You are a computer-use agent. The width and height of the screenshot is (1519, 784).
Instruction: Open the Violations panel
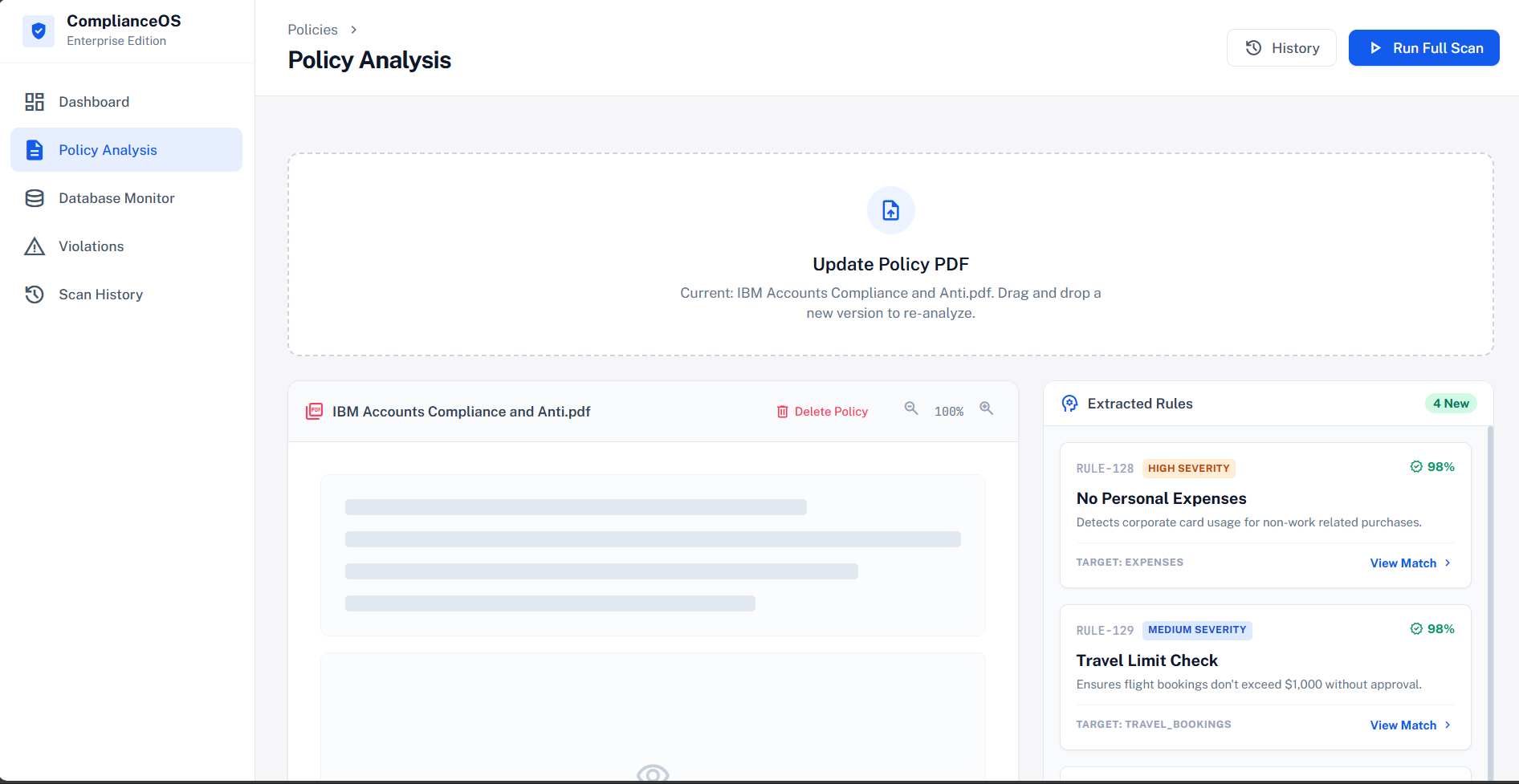(x=91, y=246)
